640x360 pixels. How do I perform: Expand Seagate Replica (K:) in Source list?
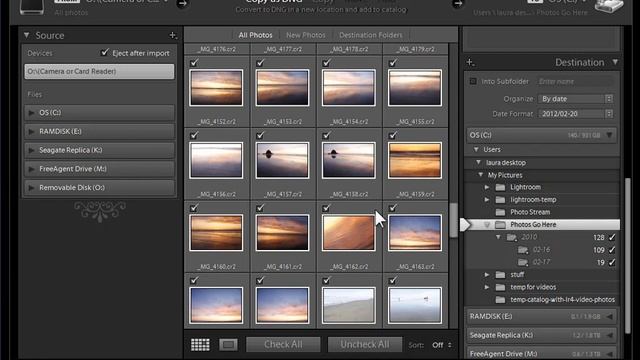coord(31,150)
